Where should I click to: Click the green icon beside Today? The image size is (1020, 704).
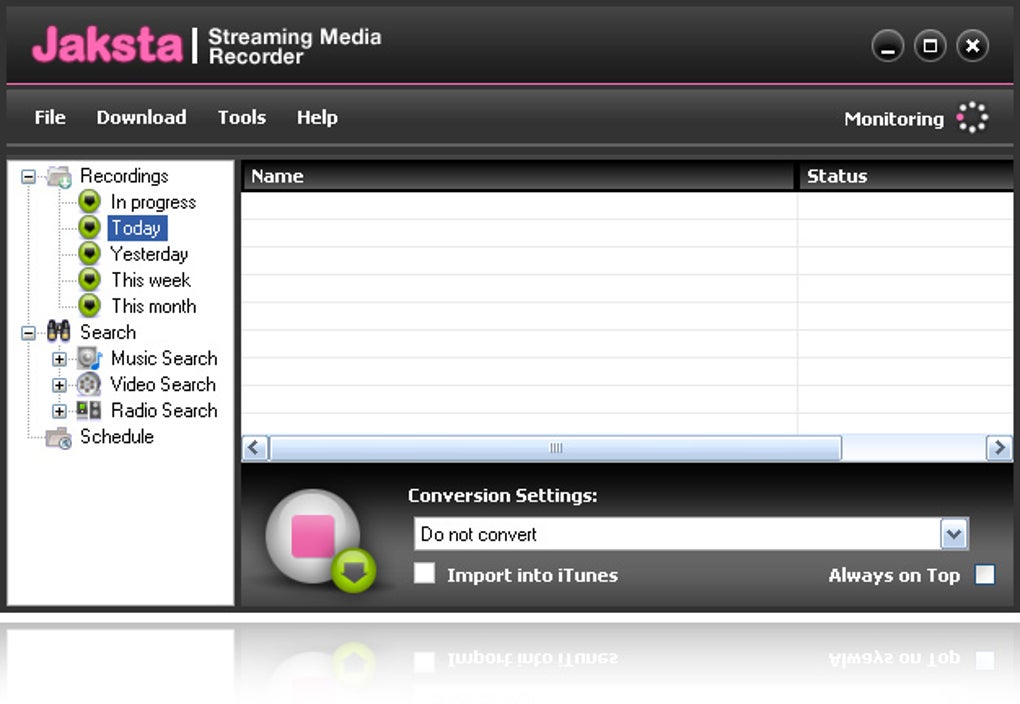tap(90, 228)
